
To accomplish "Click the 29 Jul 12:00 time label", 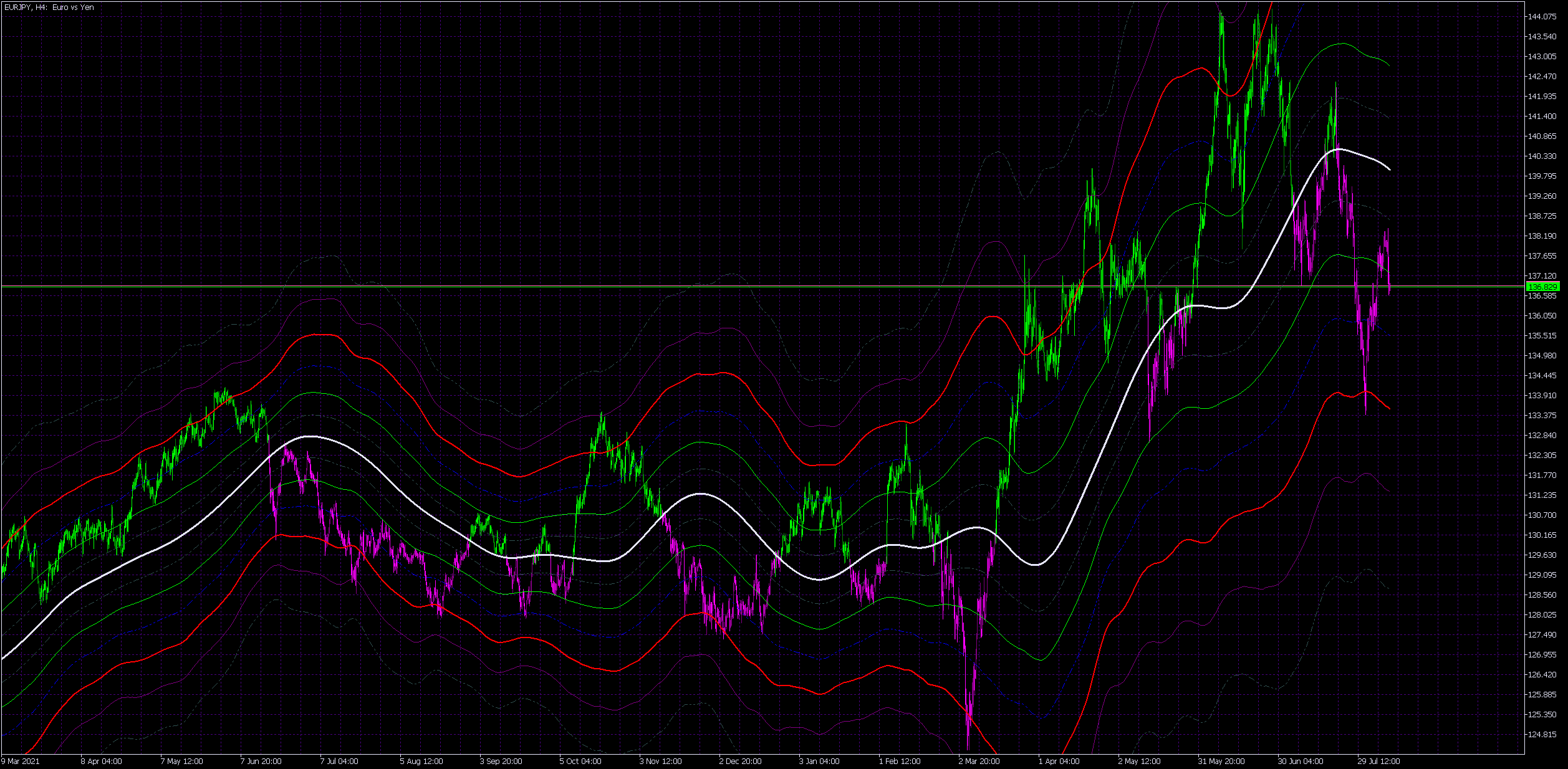I will click(x=1379, y=761).
